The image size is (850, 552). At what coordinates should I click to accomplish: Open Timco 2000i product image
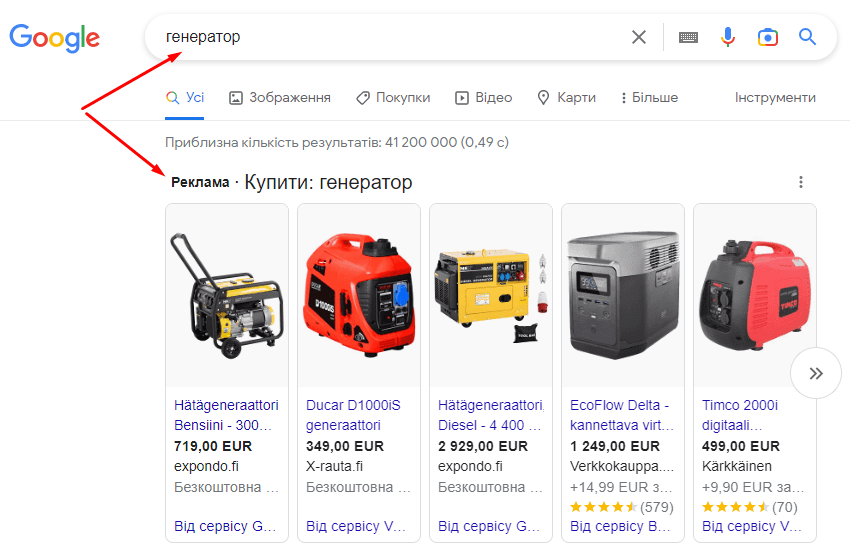[x=755, y=296]
